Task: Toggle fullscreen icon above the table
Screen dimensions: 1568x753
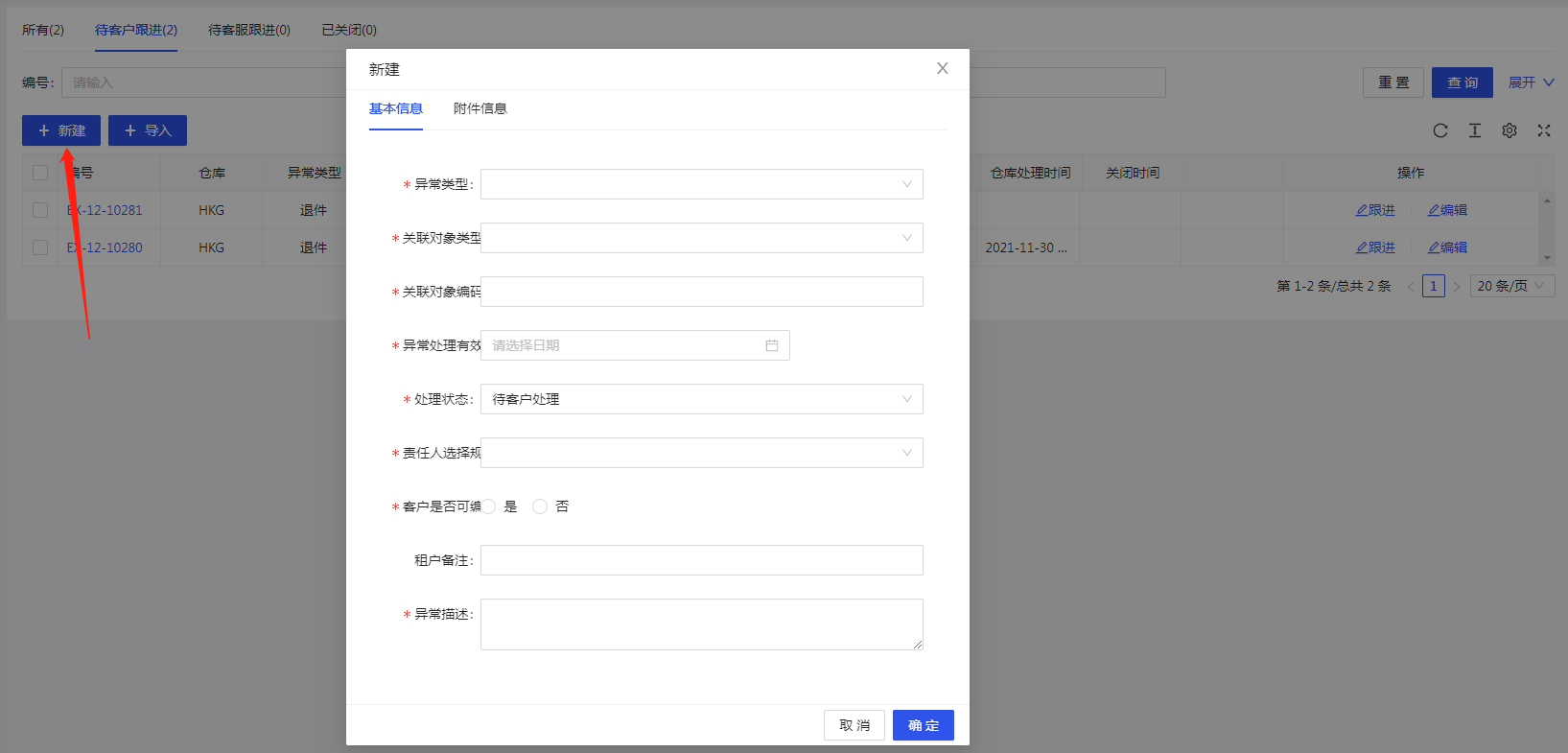Action: [1544, 130]
